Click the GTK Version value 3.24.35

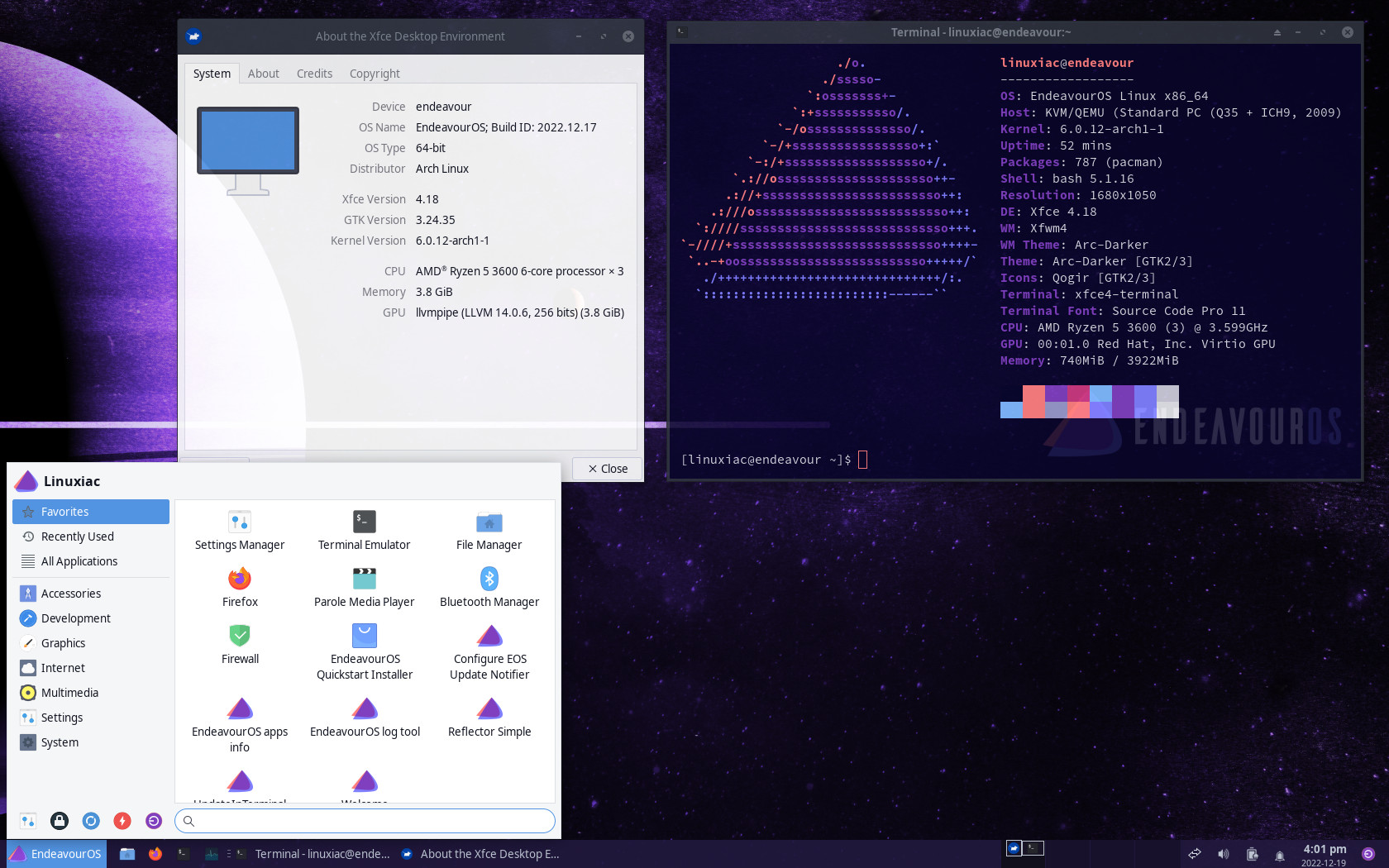(x=436, y=220)
